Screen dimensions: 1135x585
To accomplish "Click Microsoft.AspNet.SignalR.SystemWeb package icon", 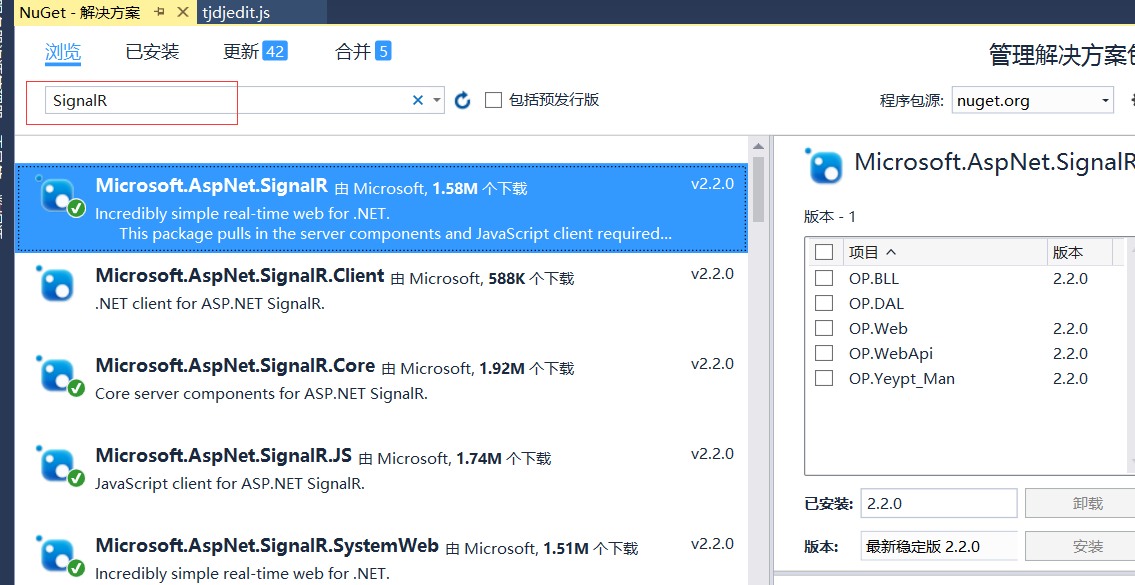I will click(x=60, y=556).
